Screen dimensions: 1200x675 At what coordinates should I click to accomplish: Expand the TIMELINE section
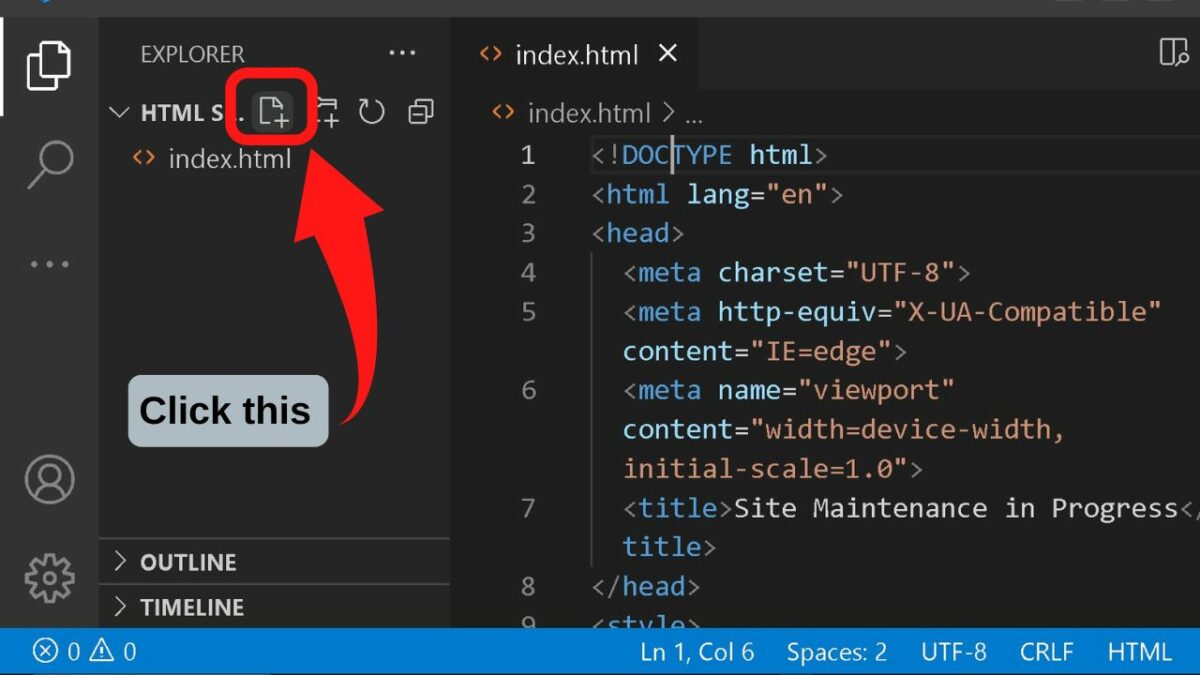(275, 607)
